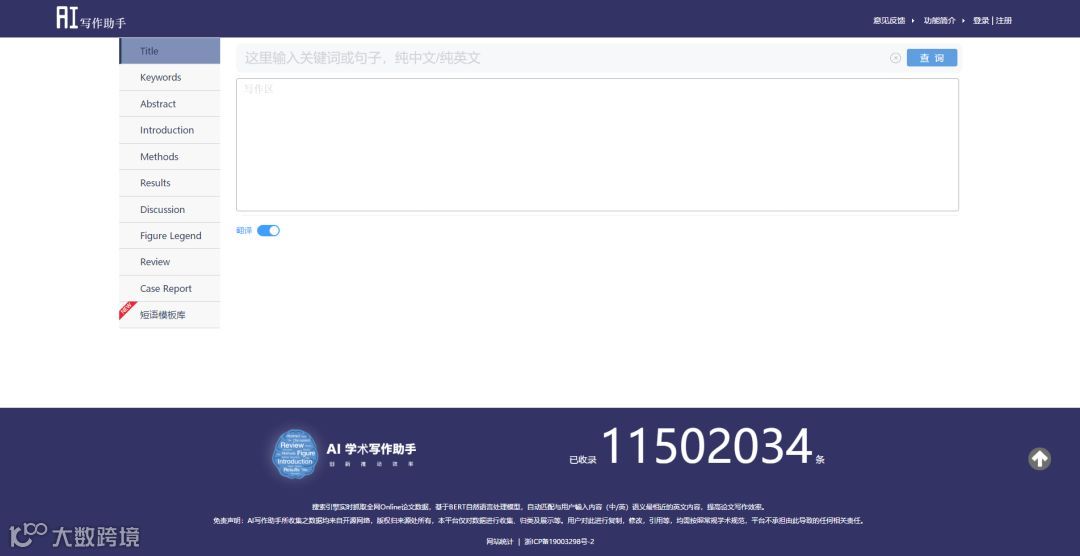Viewport: 1080px width, 556px height.
Task: Select the Discussion tab
Action: pos(169,209)
